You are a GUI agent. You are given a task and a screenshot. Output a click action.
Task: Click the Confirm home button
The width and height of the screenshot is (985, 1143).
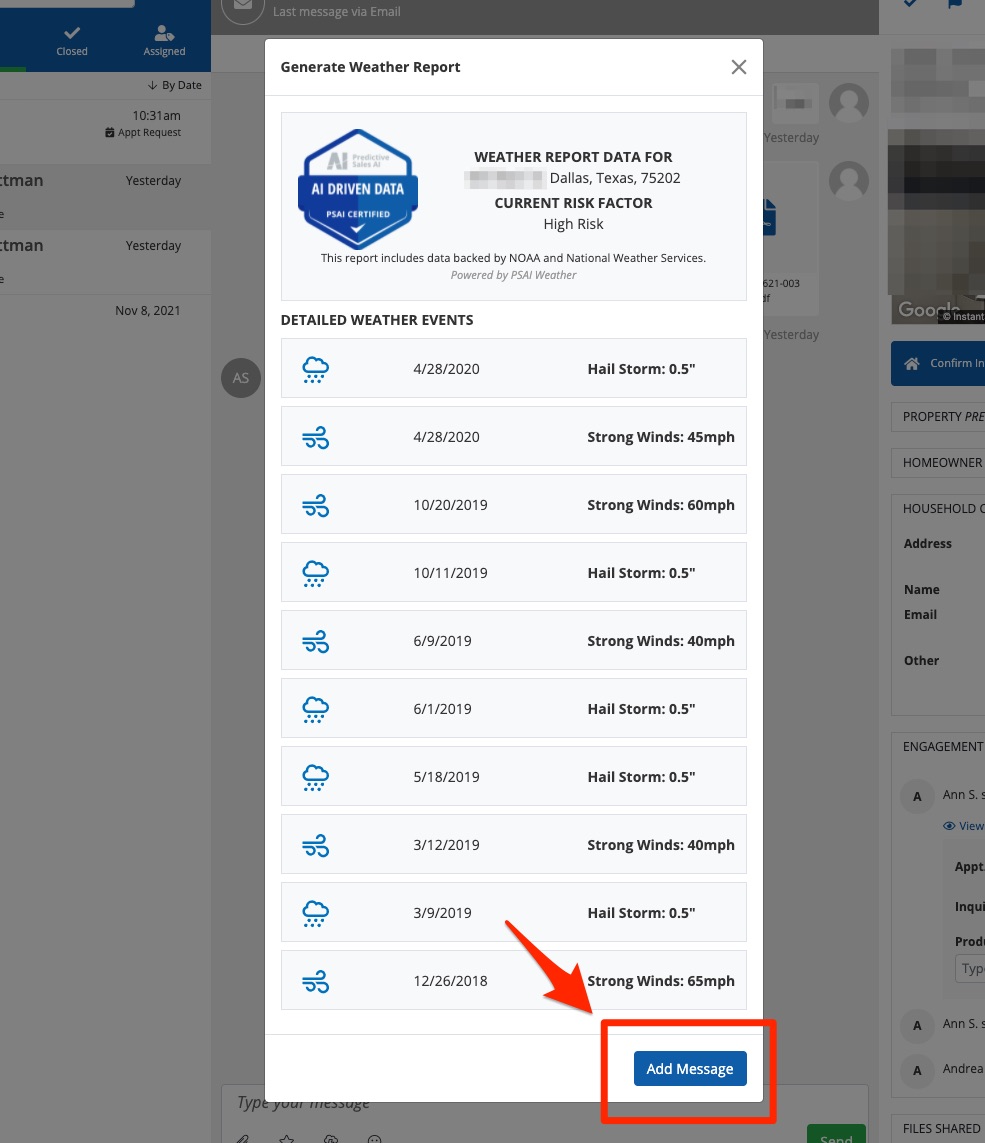(940, 363)
